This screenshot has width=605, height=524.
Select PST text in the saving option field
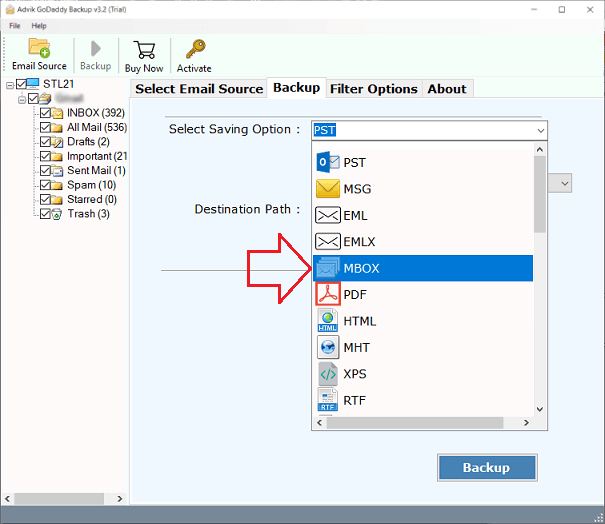coord(324,130)
